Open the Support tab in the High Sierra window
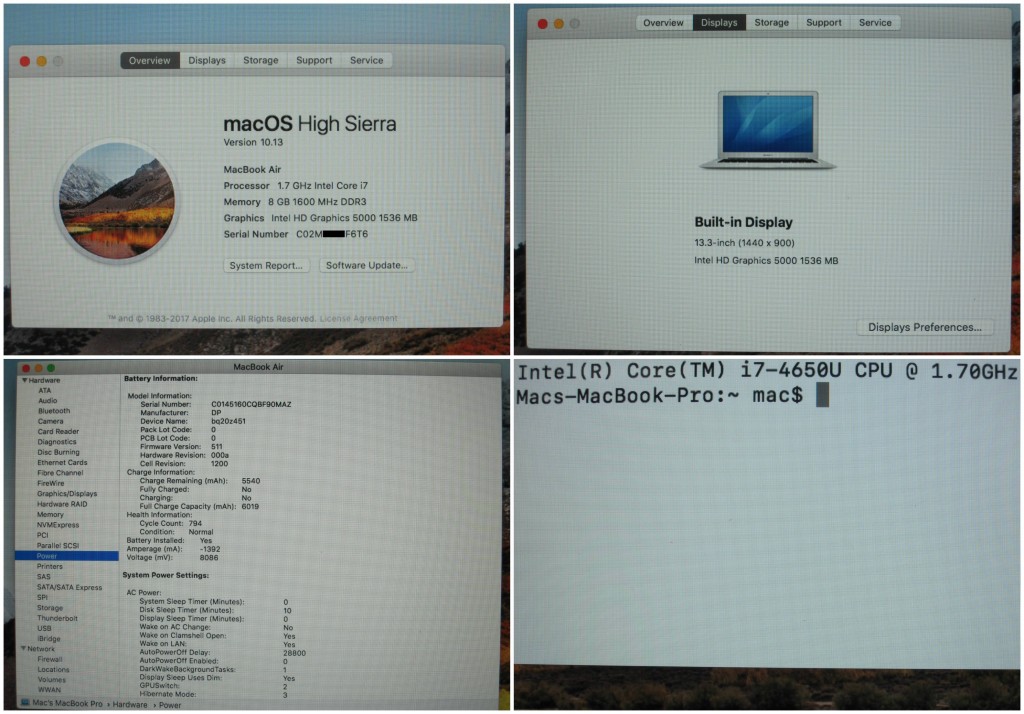This screenshot has width=1024, height=714. 314,60
